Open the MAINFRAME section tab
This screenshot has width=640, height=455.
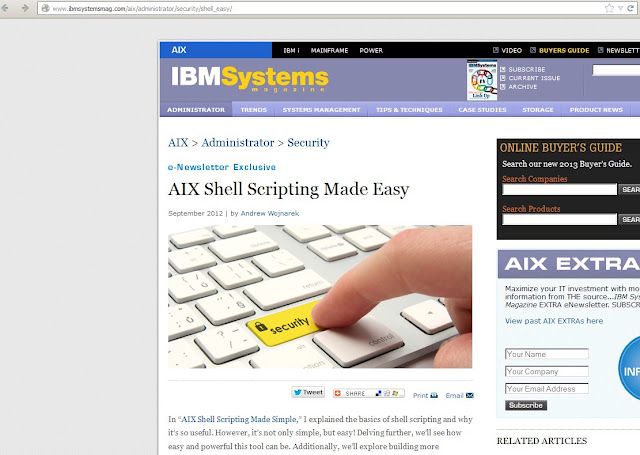pos(329,51)
